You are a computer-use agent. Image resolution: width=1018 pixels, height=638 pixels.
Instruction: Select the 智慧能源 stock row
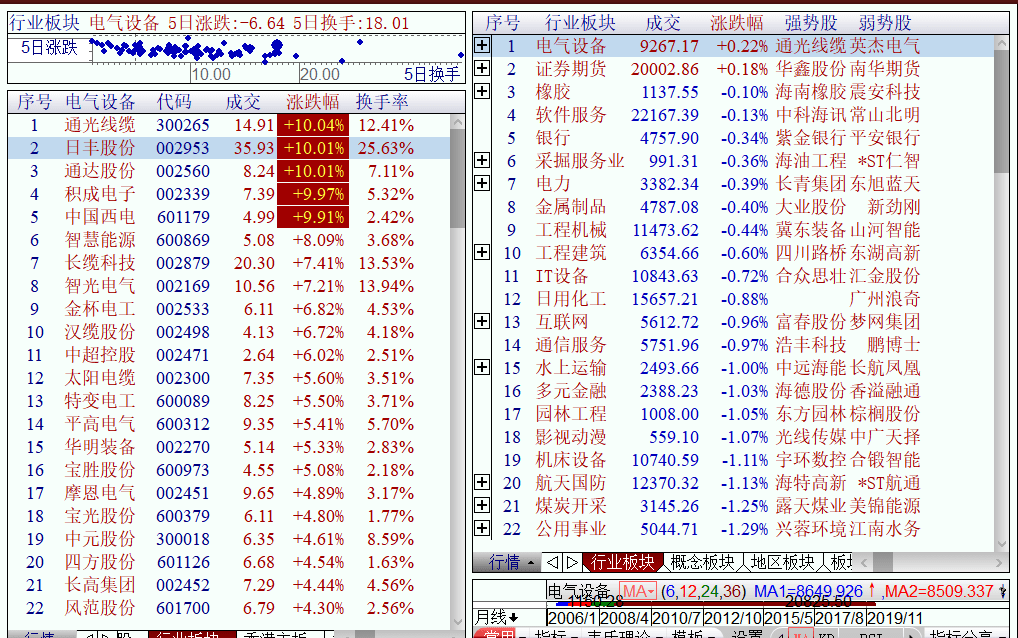click(x=229, y=240)
